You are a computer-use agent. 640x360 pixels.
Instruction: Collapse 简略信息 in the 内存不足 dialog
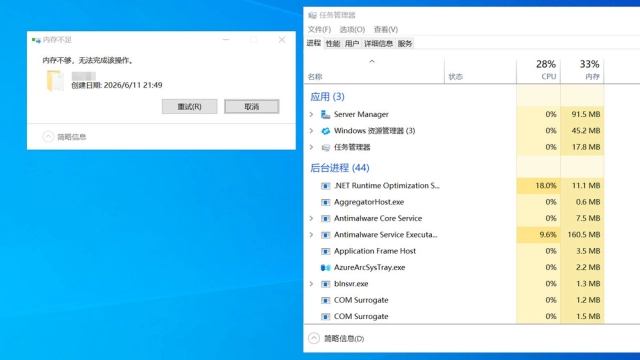coord(64,137)
